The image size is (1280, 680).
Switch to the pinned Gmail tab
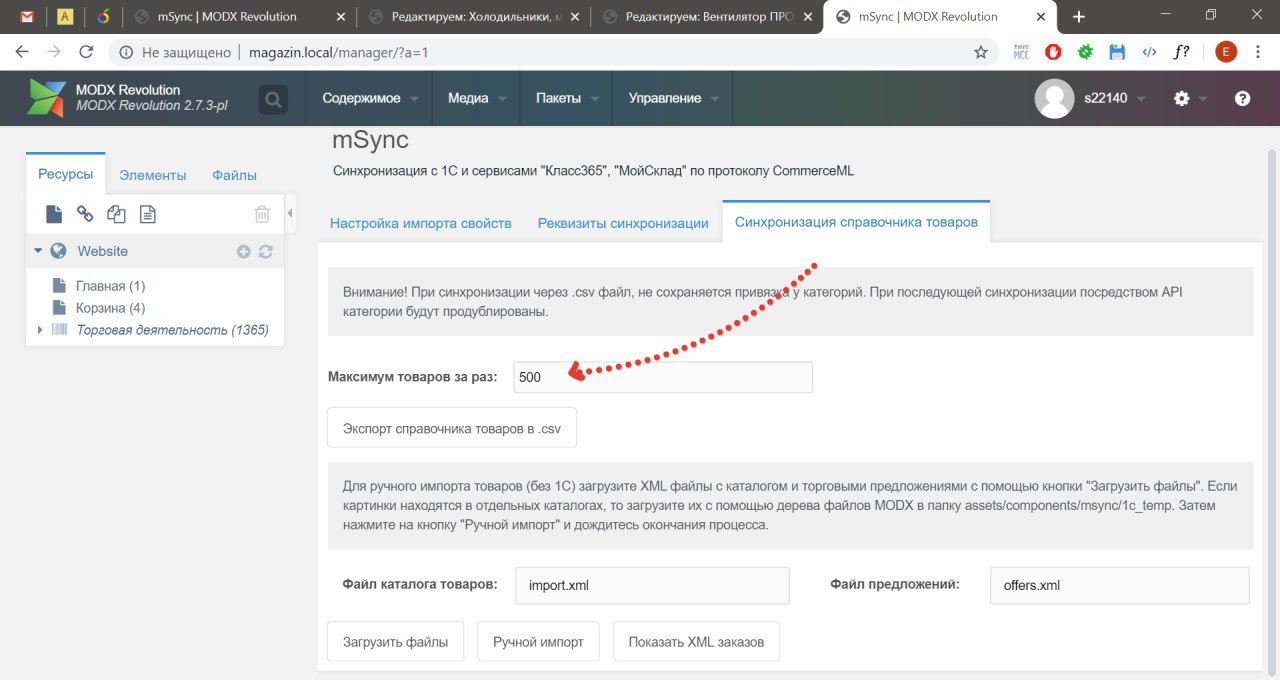(x=28, y=16)
